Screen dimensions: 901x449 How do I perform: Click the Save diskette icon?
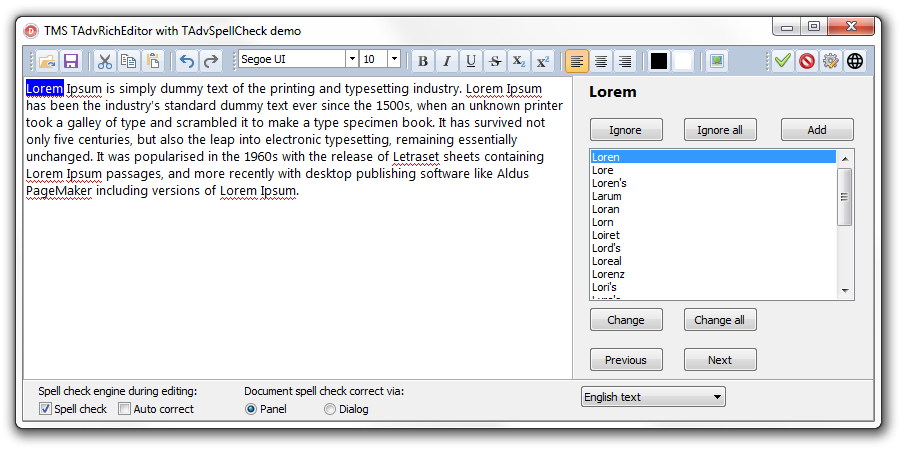point(71,61)
